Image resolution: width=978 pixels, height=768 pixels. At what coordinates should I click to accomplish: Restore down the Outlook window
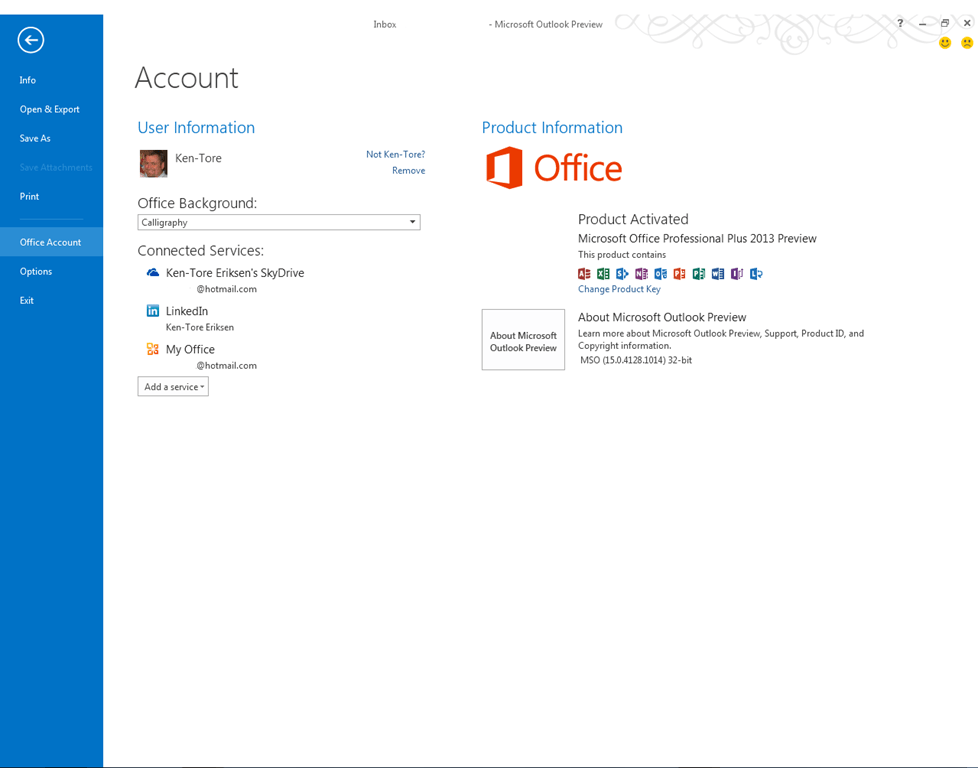click(945, 23)
